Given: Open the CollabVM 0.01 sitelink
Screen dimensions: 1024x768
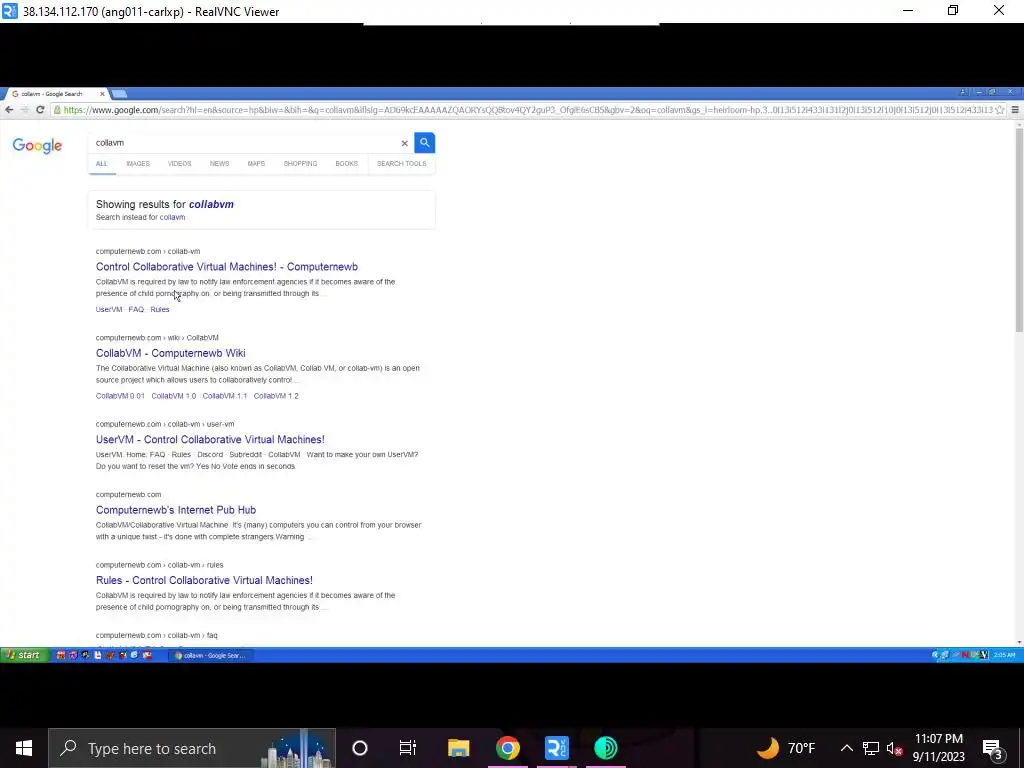Looking at the screenshot, I should coord(120,396).
